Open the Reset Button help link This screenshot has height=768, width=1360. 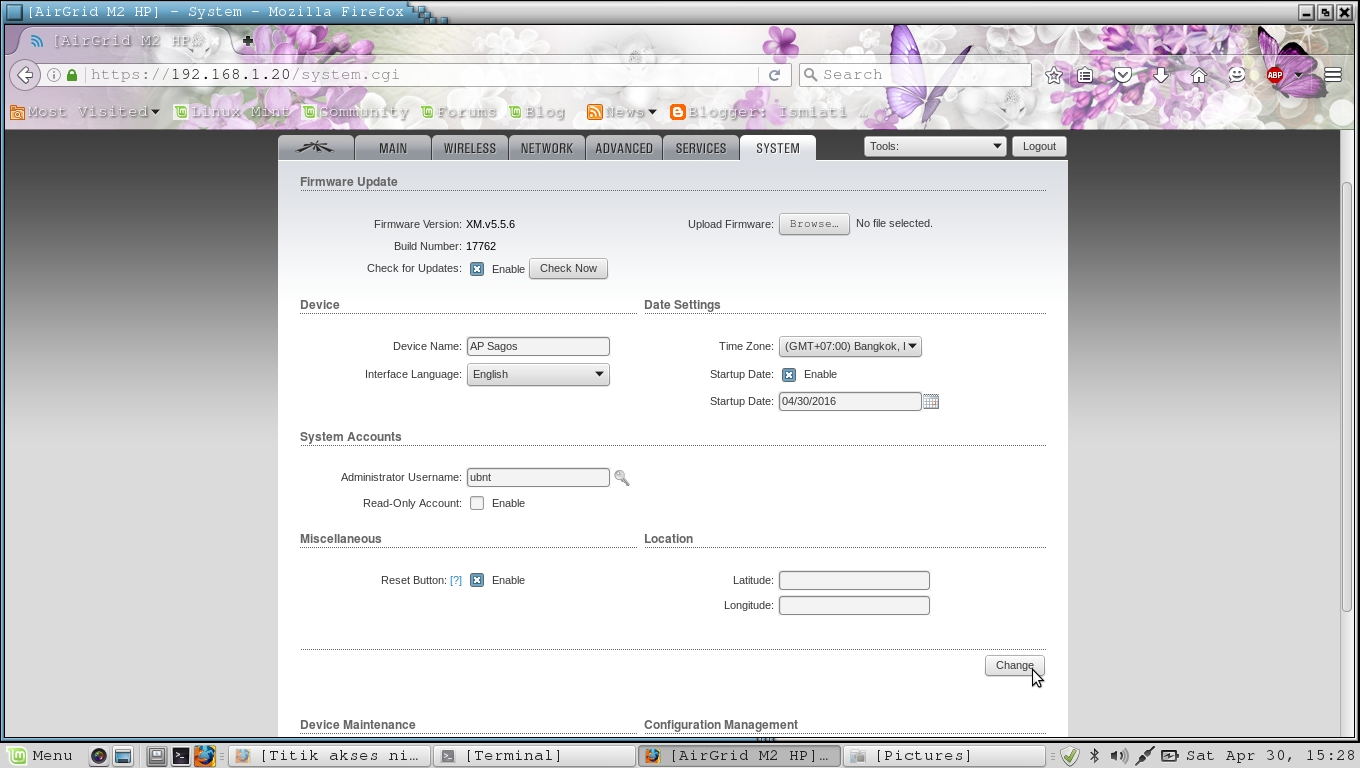click(x=456, y=580)
